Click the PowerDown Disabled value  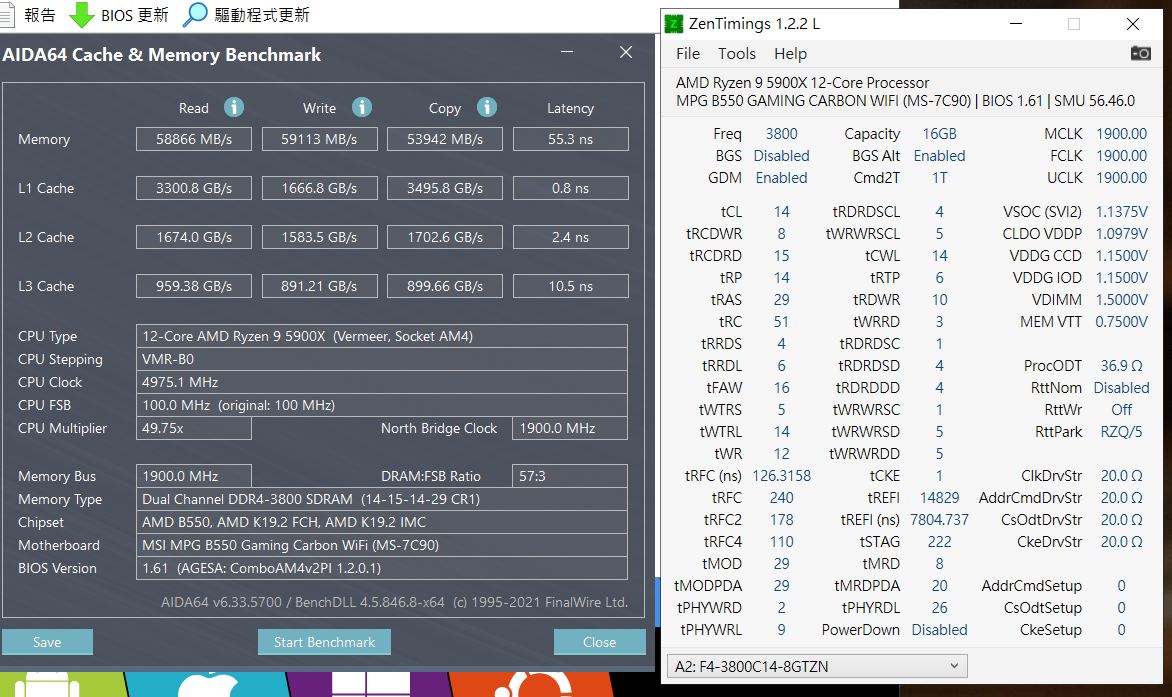point(940,630)
